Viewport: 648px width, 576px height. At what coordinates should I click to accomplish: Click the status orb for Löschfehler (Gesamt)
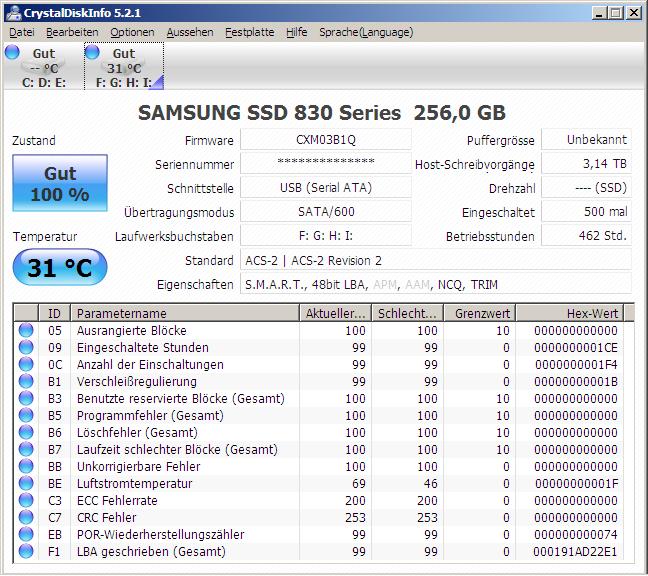coord(26,432)
